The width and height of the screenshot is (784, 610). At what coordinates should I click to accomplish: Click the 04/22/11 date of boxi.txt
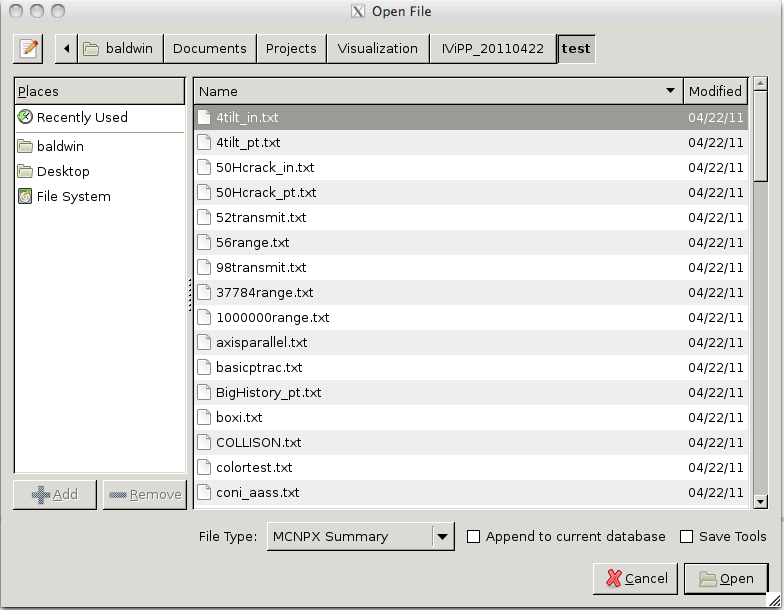(x=716, y=418)
